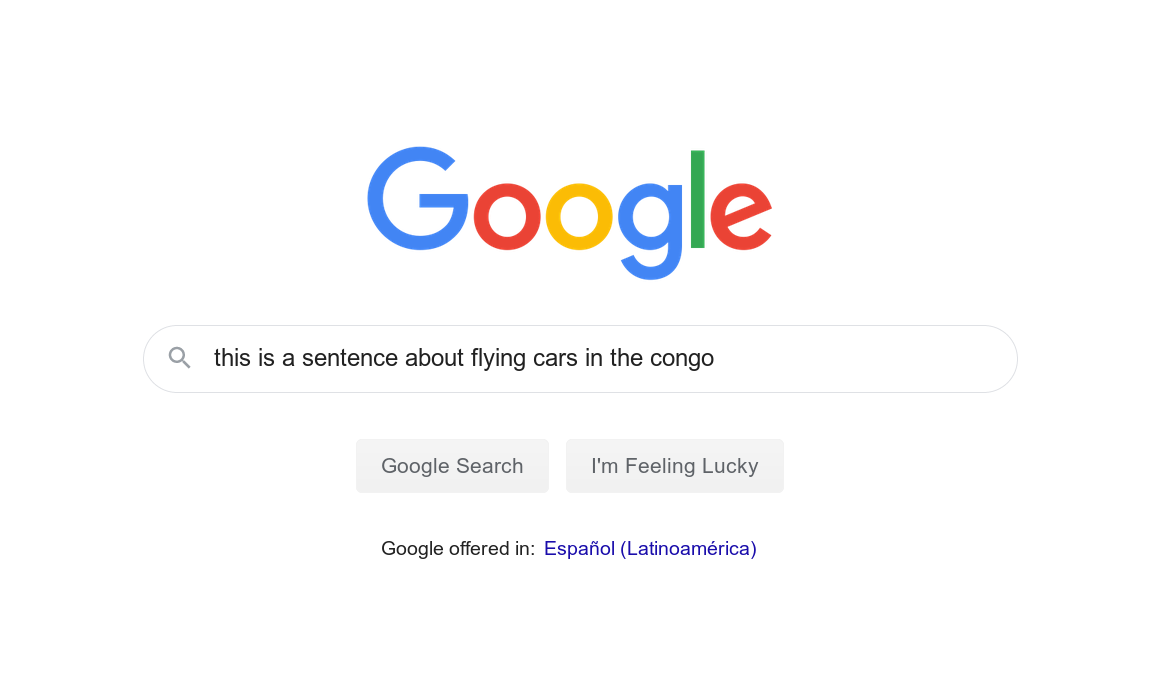Click the green letter l in logo
This screenshot has height=695, width=1152.
coord(698,199)
